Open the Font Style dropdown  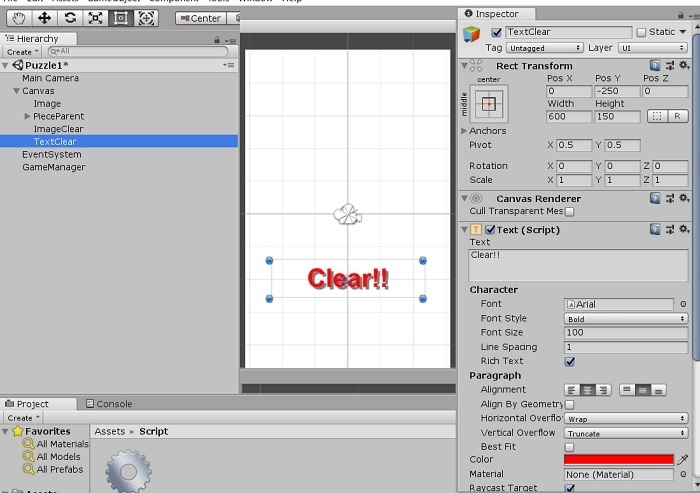[625, 319]
